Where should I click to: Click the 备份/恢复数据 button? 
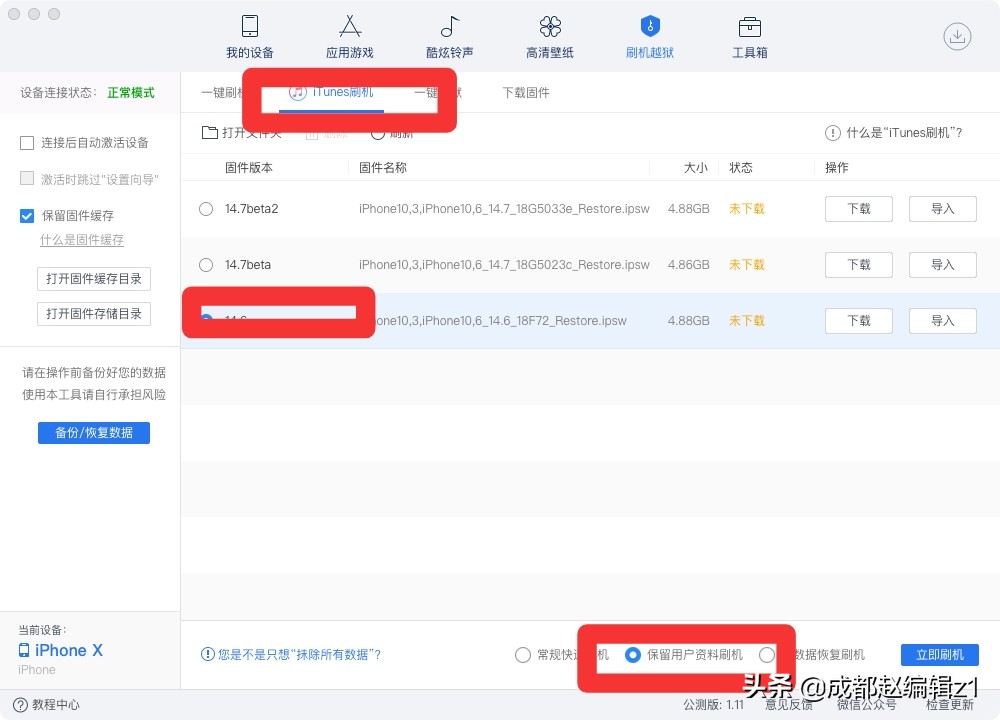coord(93,432)
